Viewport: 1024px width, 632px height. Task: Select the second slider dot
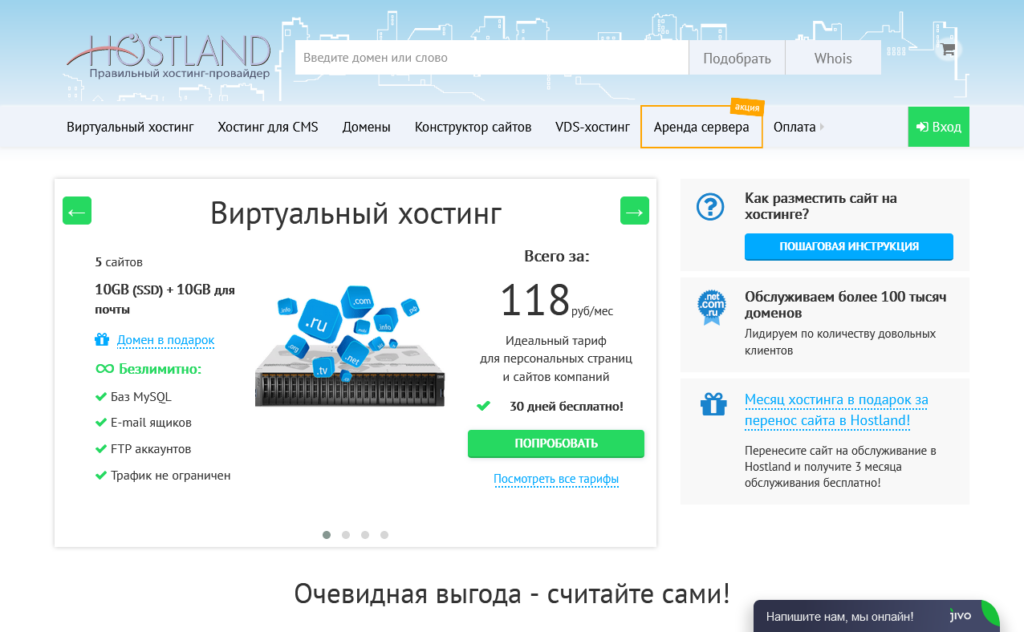[x=346, y=535]
